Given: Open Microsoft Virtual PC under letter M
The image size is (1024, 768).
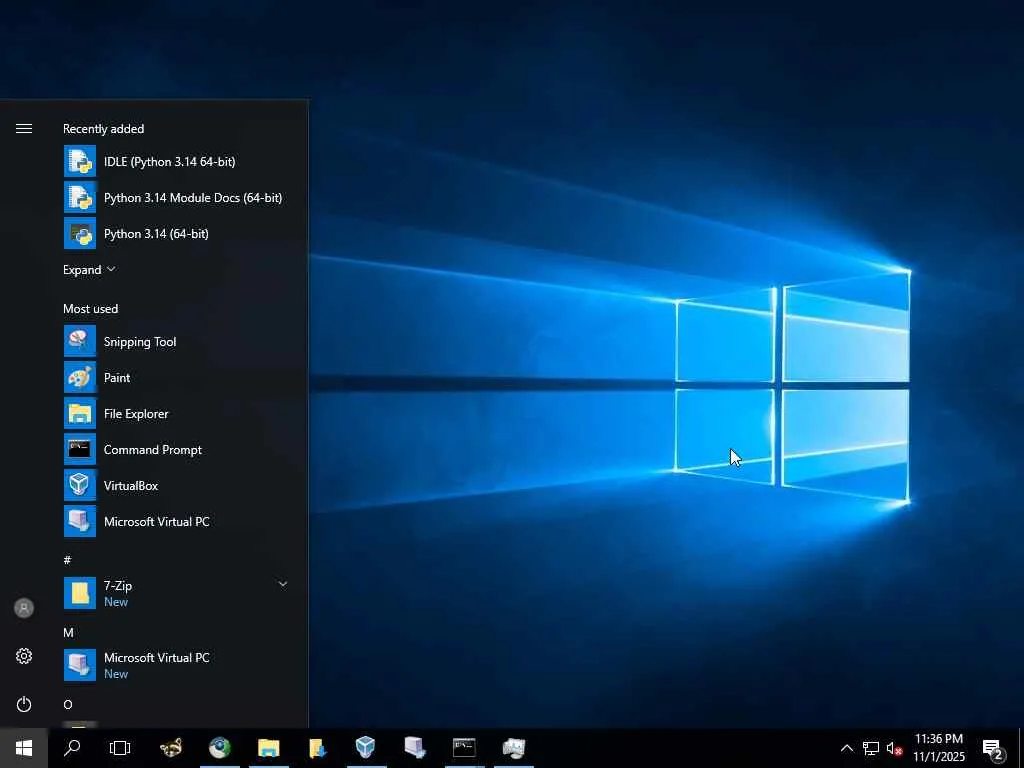Looking at the screenshot, I should coord(177,665).
